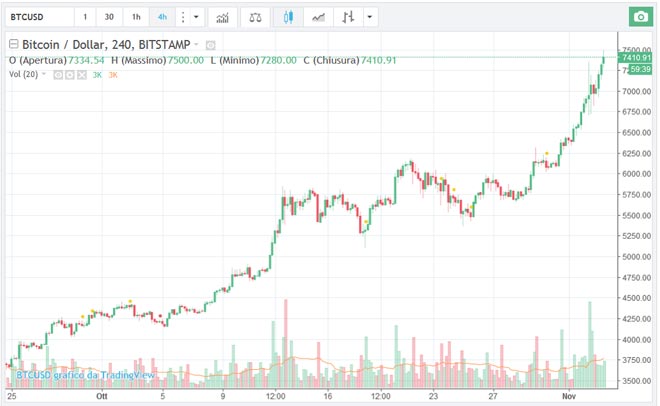Open the BTCUSD grafico da TradingView link
Image resolution: width=660 pixels, height=406 pixels.
pos(85,375)
